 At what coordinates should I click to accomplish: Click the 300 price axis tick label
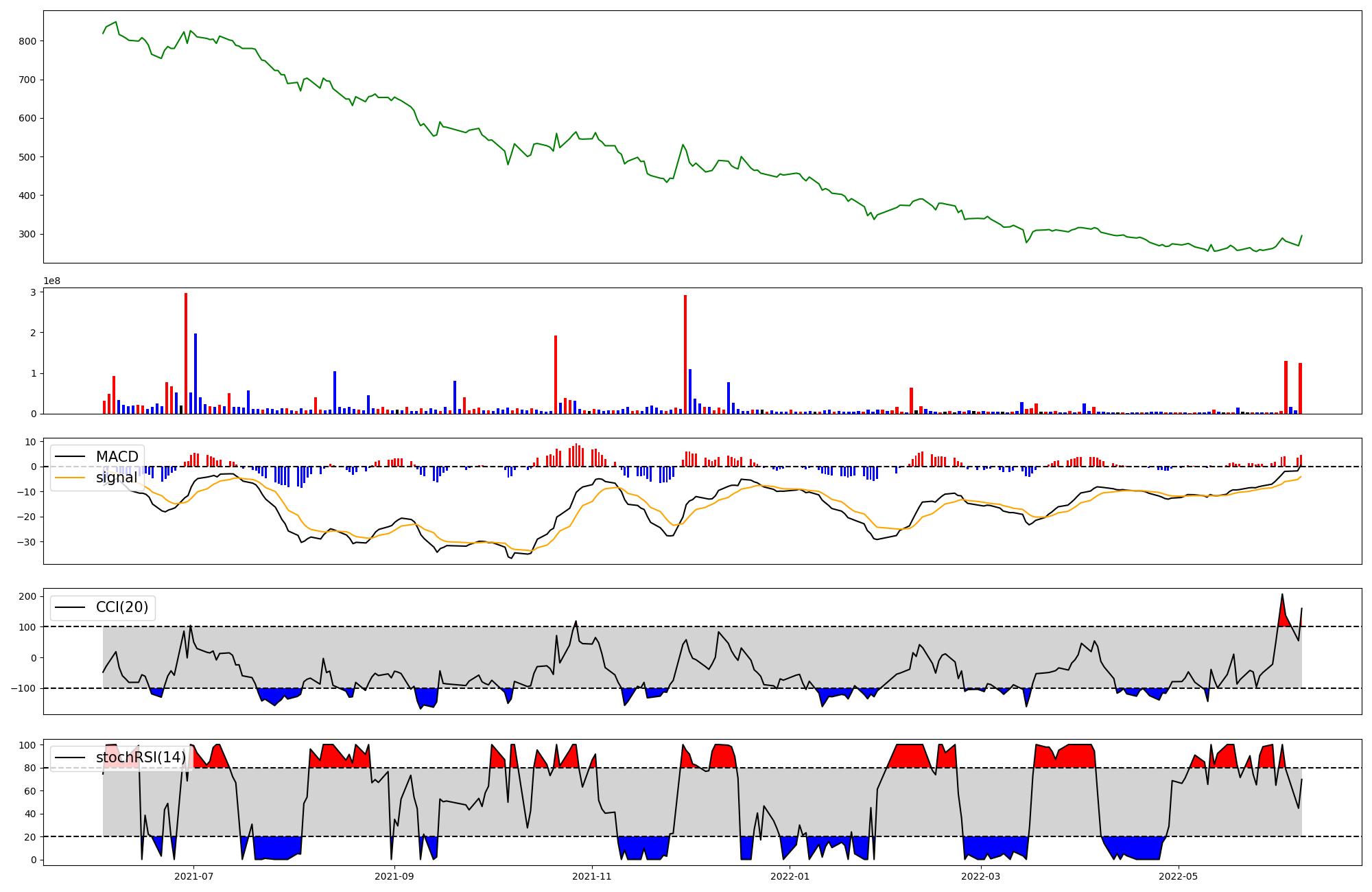(x=27, y=234)
